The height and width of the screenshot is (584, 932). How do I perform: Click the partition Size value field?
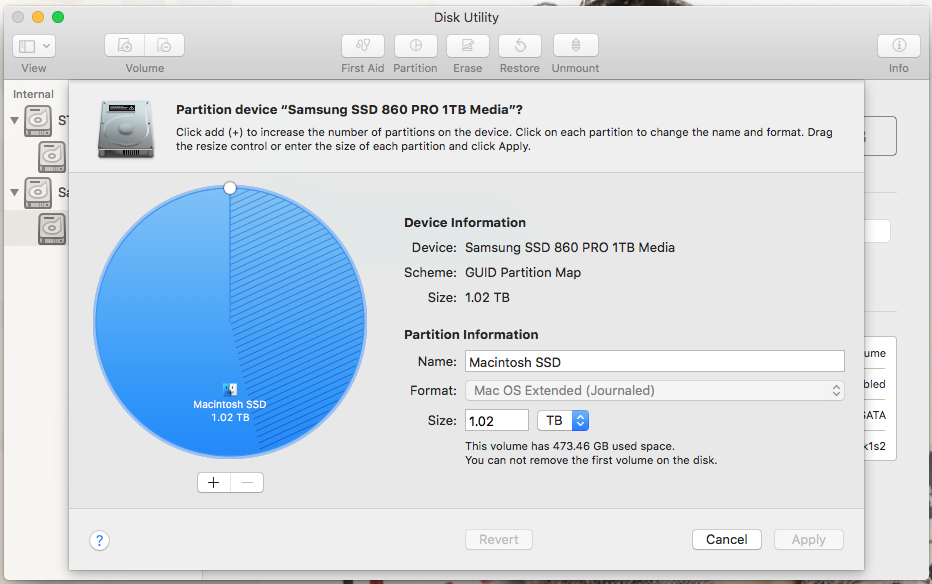(x=496, y=421)
